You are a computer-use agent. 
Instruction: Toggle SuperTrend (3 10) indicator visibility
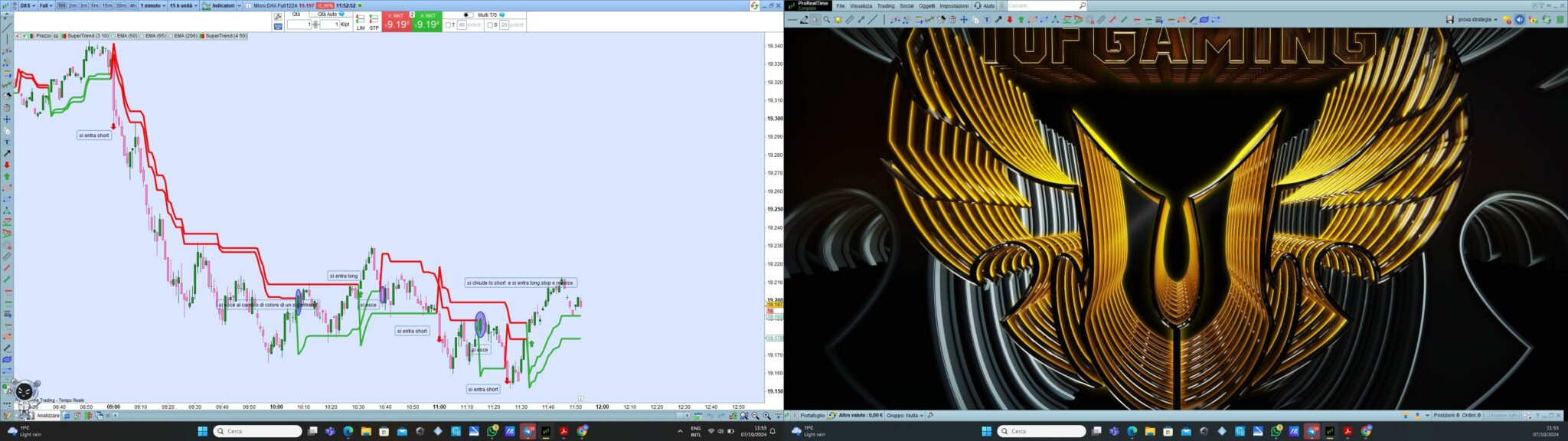[85, 36]
